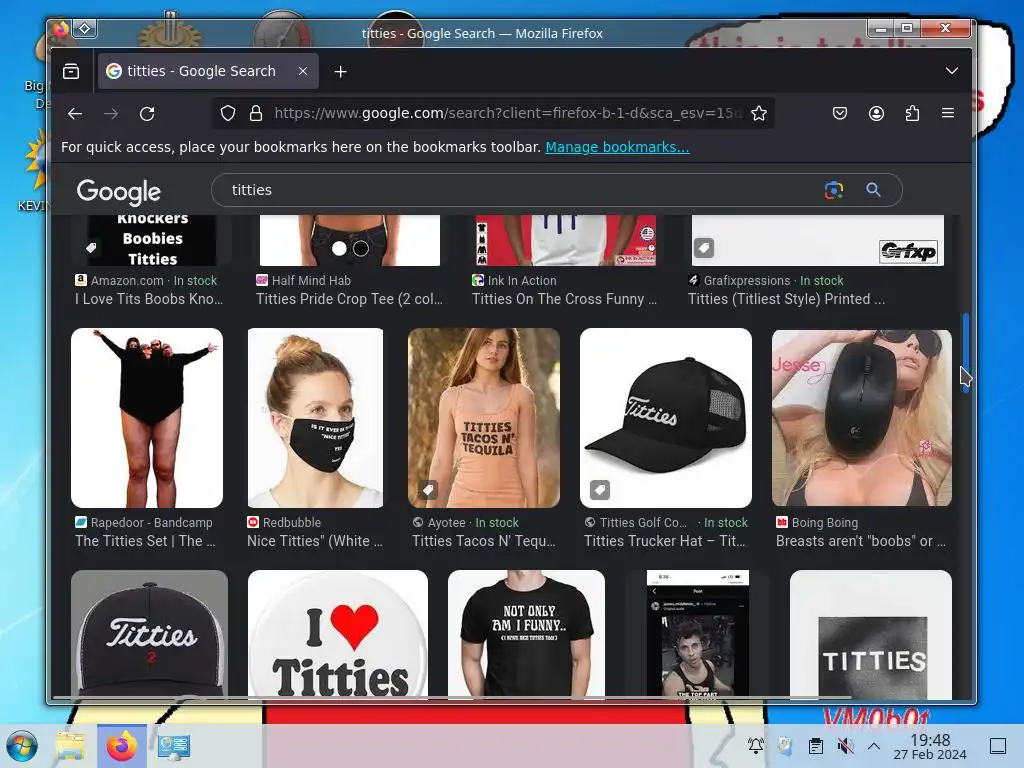
Task: Select white color swatch on Crop Tee
Action: (x=339, y=248)
